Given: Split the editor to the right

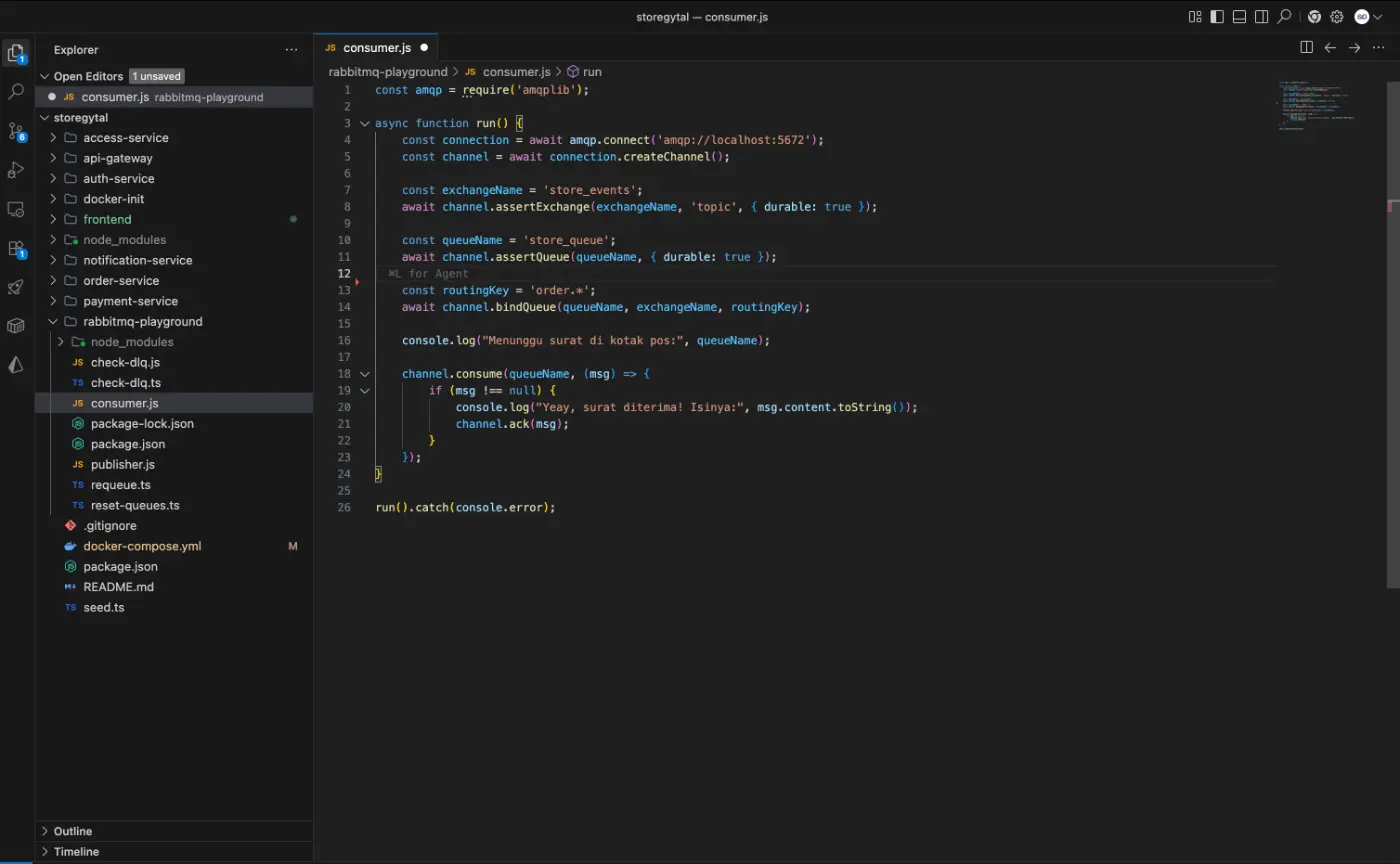Looking at the screenshot, I should point(1306,47).
